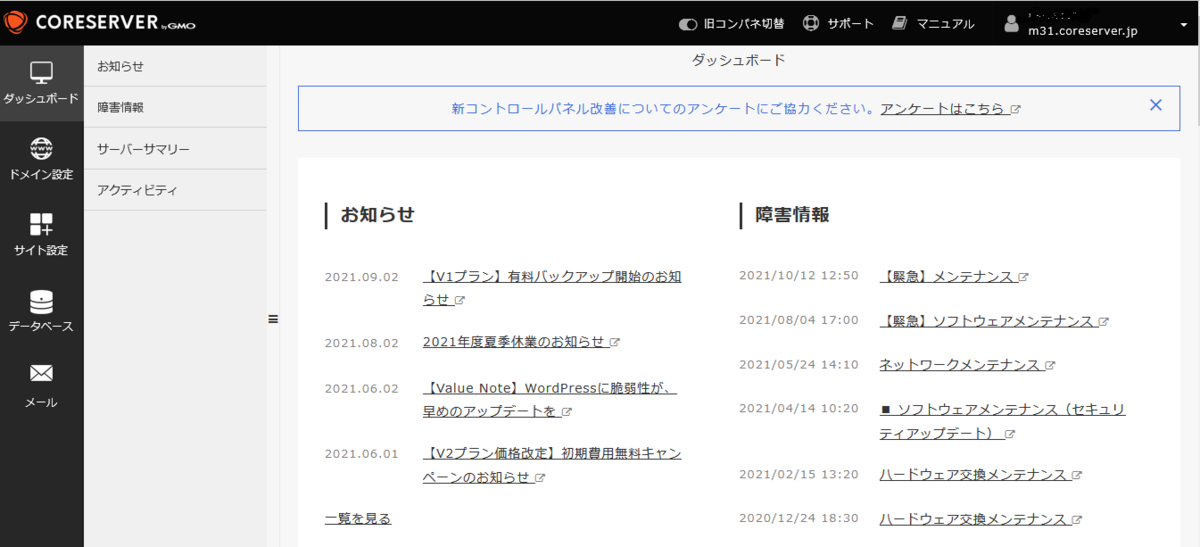This screenshot has width=1200, height=547.
Task: Click external-link icon after 【緊急】メンテナンス
Action: 1024,277
